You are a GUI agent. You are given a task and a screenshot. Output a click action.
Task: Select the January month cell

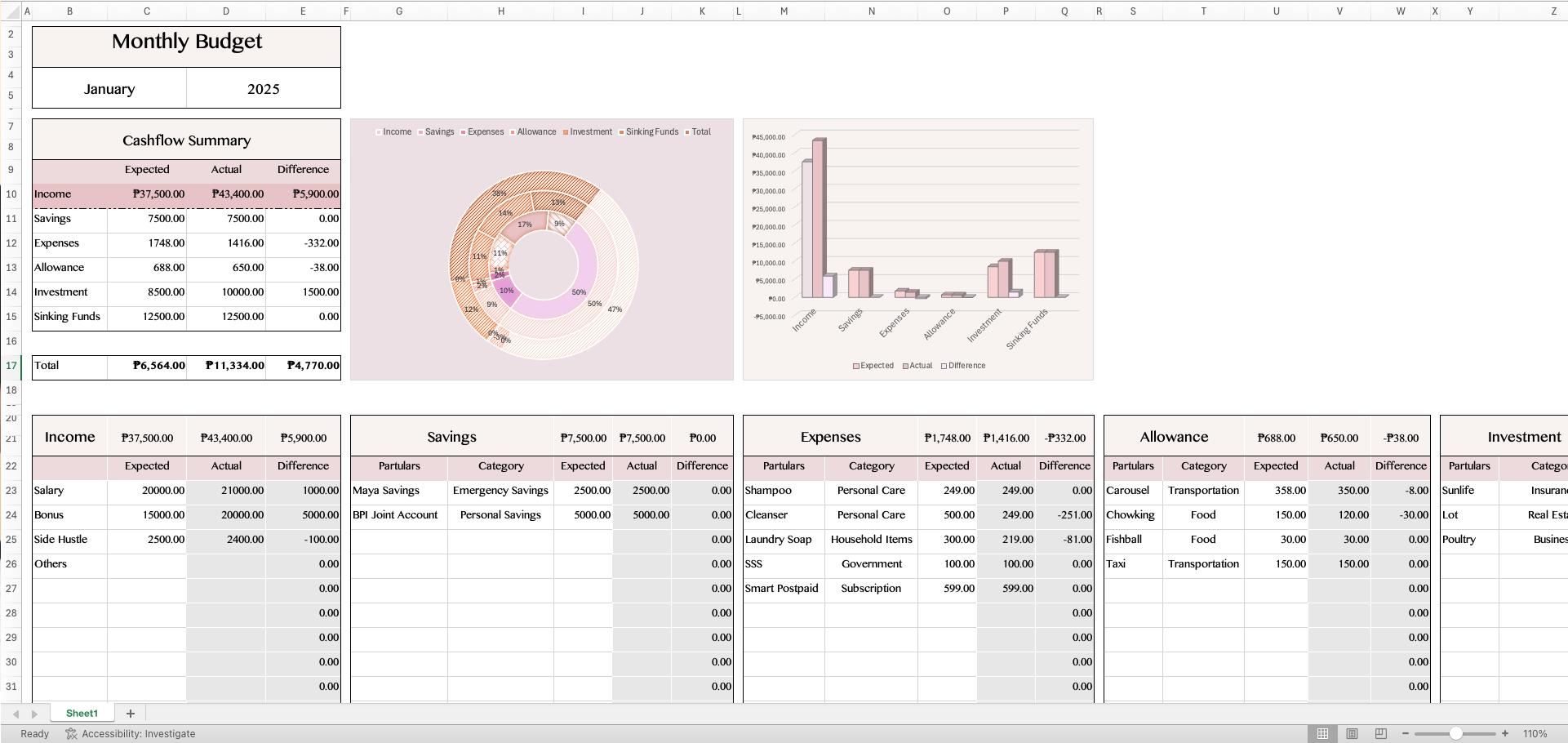tap(109, 88)
